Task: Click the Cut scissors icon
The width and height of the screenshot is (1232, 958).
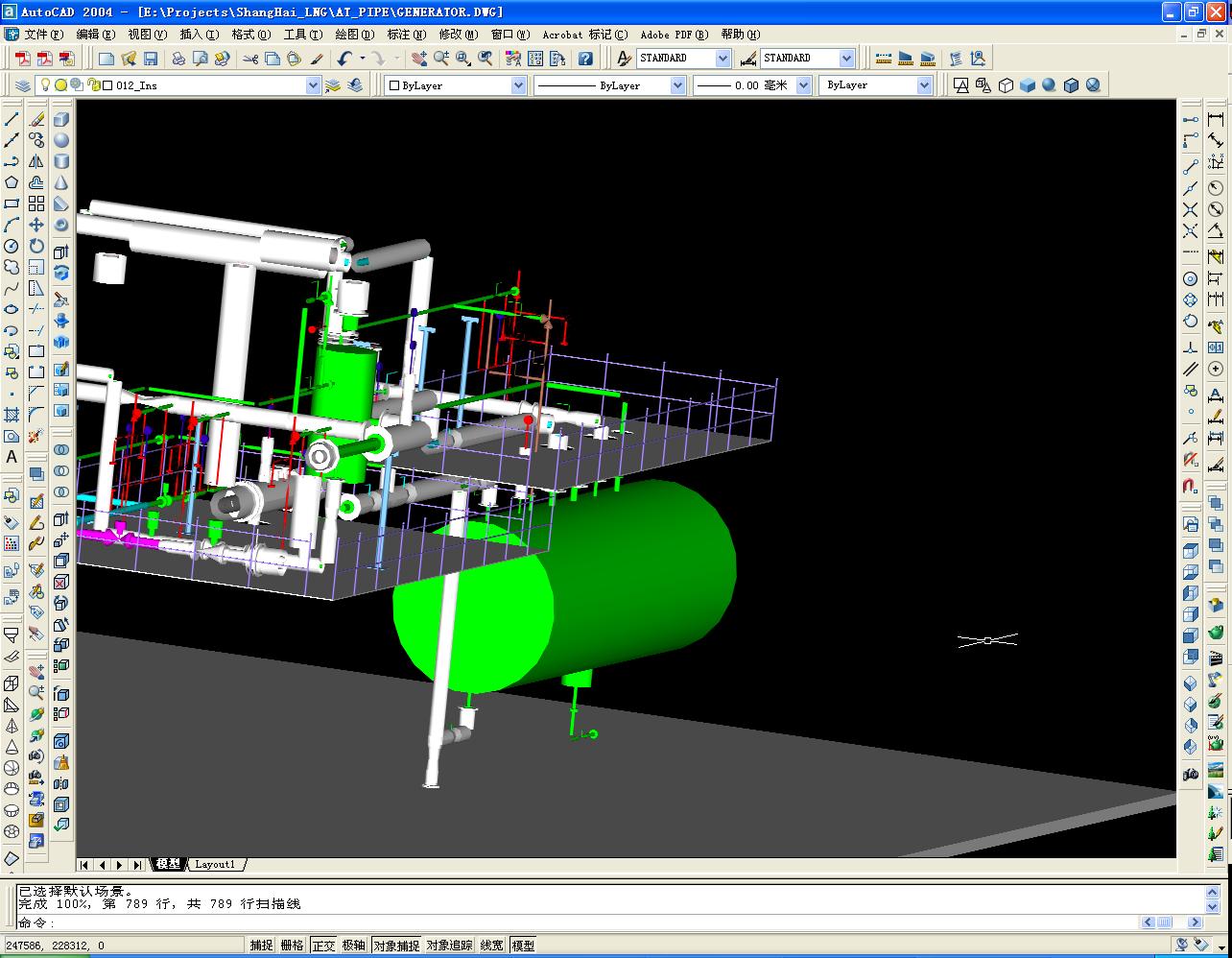Action: click(250, 59)
